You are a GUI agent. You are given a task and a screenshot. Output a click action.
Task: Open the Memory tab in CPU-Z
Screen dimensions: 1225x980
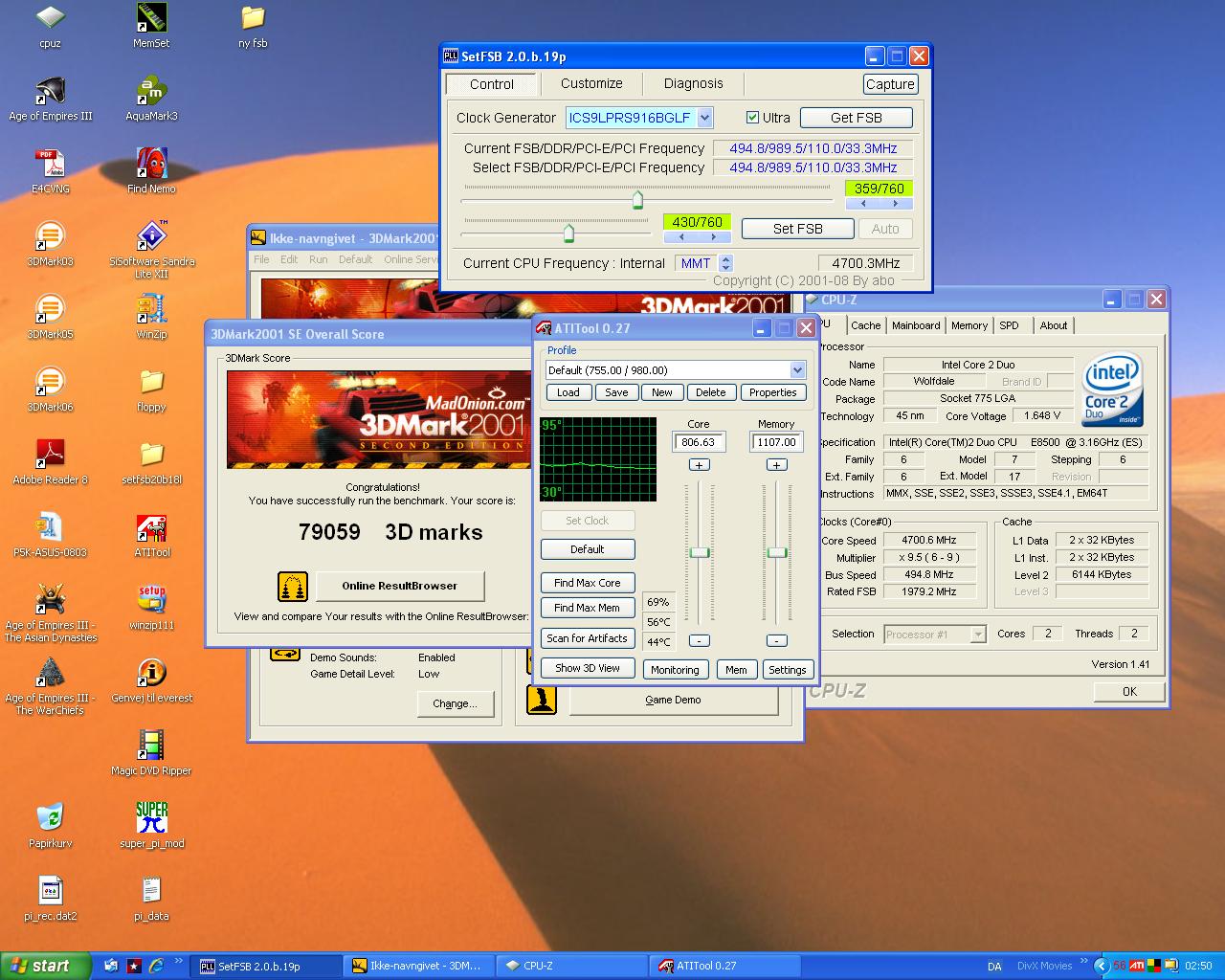969,325
